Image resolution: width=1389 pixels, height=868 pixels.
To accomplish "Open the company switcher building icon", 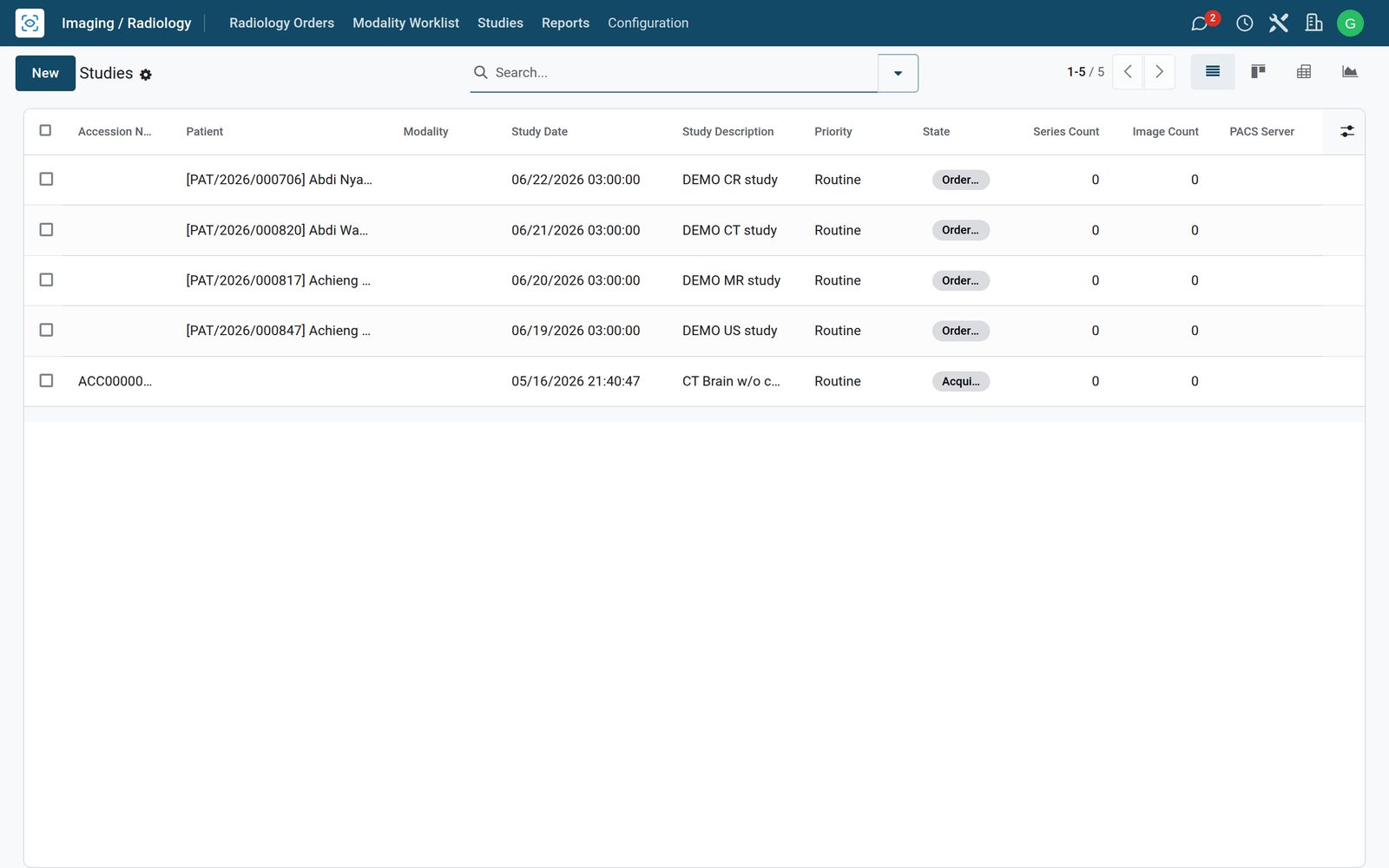I will coord(1313,23).
